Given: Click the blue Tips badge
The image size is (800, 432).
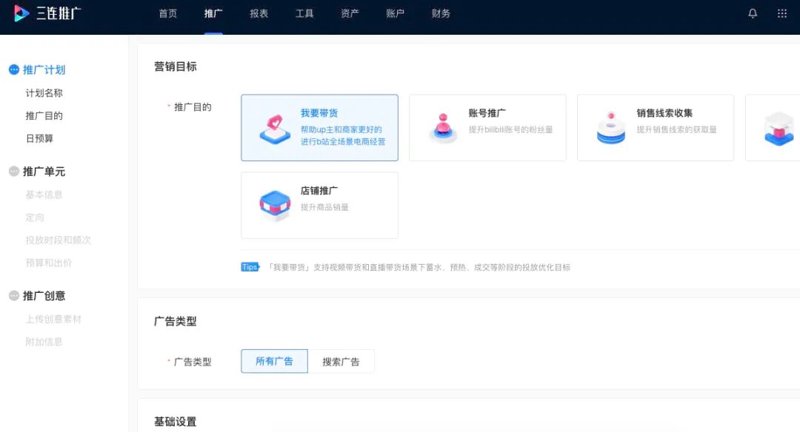Looking at the screenshot, I should point(249,267).
